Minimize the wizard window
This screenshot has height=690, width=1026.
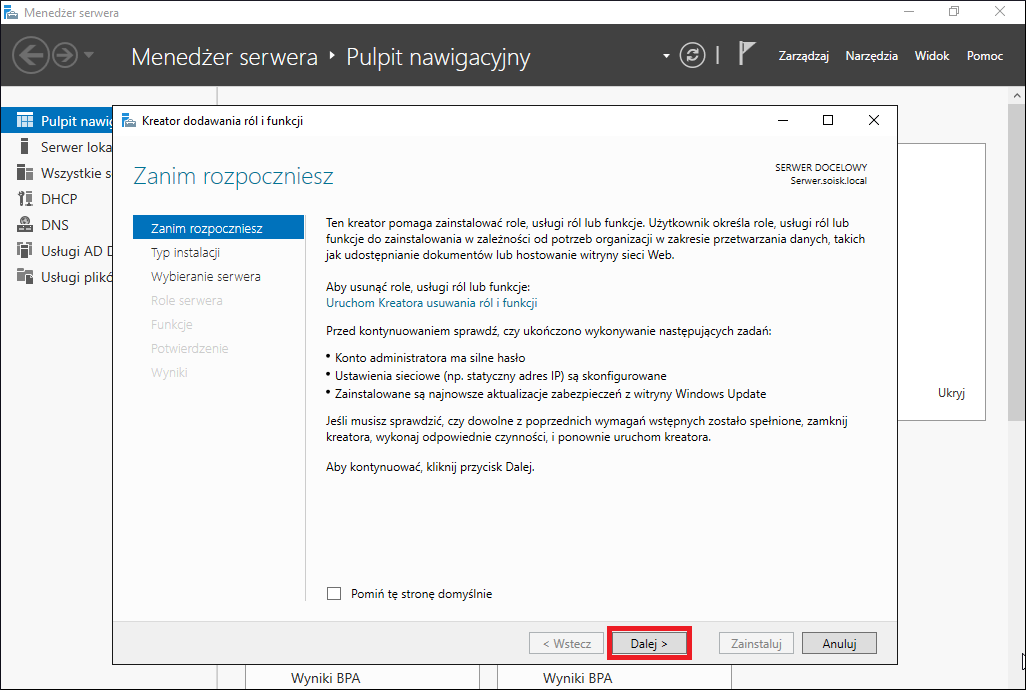(x=783, y=120)
